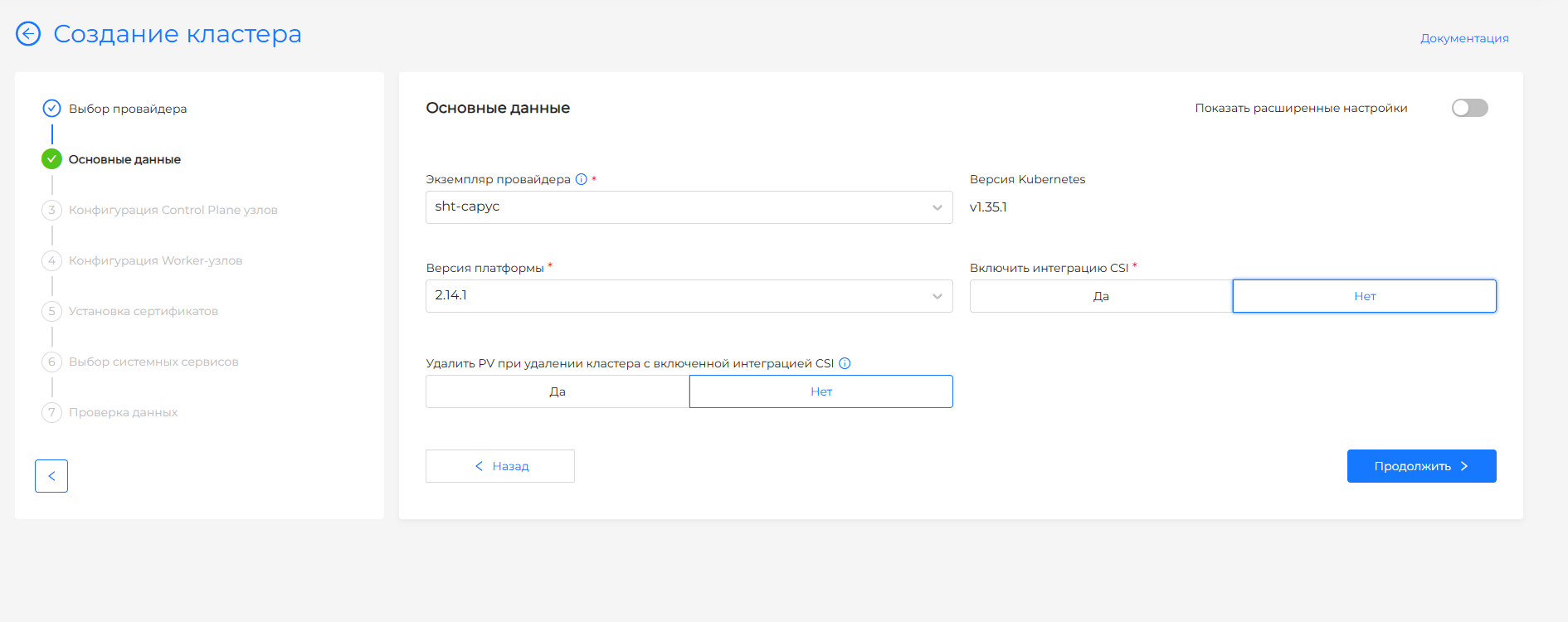Go to Выбор провайдера step
The image size is (1568, 622).
click(x=128, y=109)
